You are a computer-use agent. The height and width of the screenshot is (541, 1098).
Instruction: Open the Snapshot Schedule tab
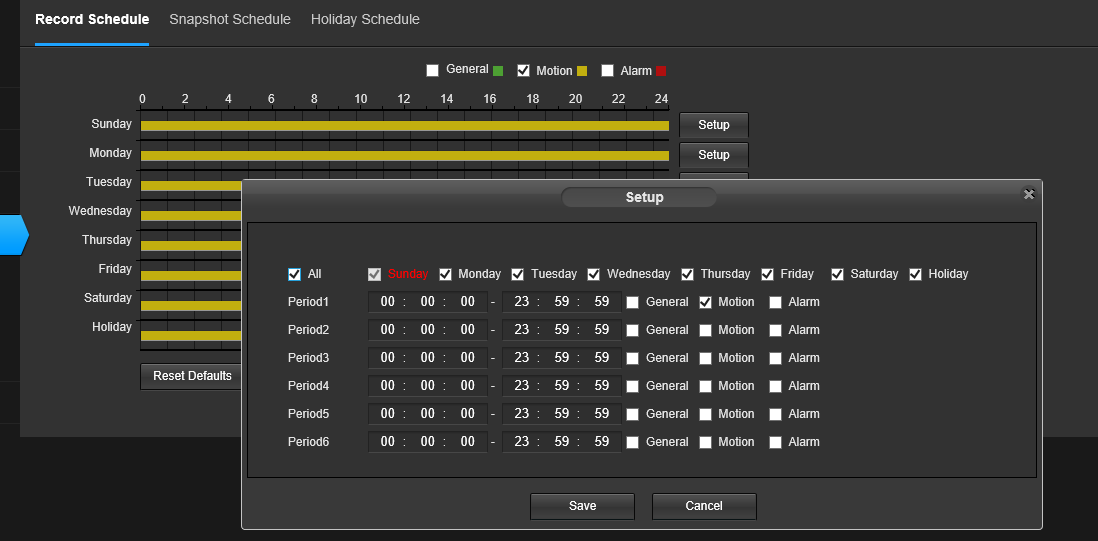click(230, 20)
